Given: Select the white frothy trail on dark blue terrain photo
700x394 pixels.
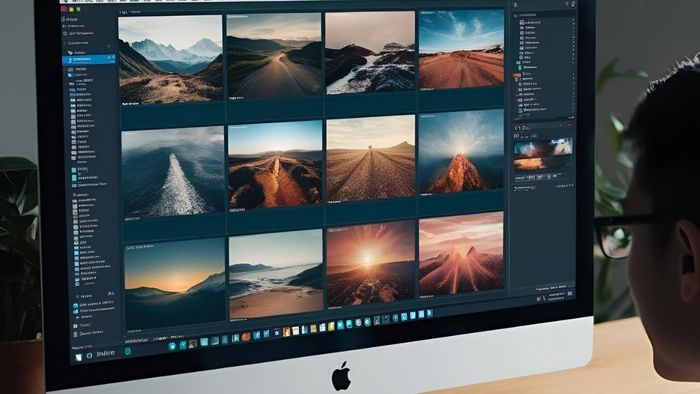Looking at the screenshot, I should [173, 173].
